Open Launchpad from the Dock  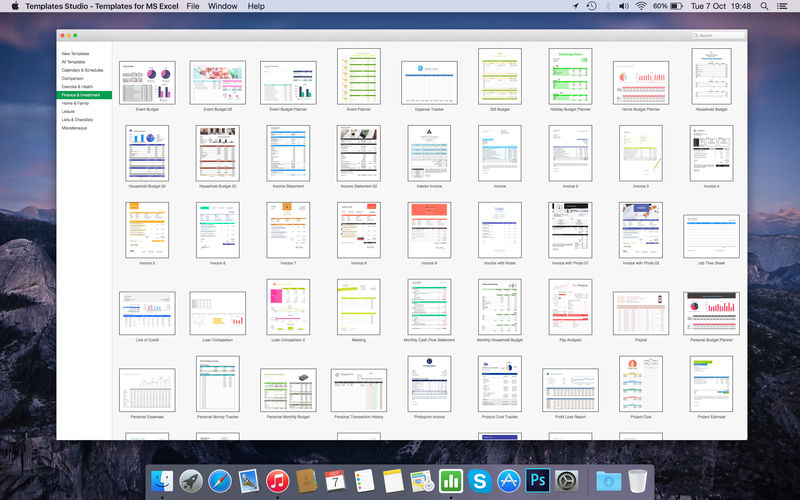coord(191,481)
